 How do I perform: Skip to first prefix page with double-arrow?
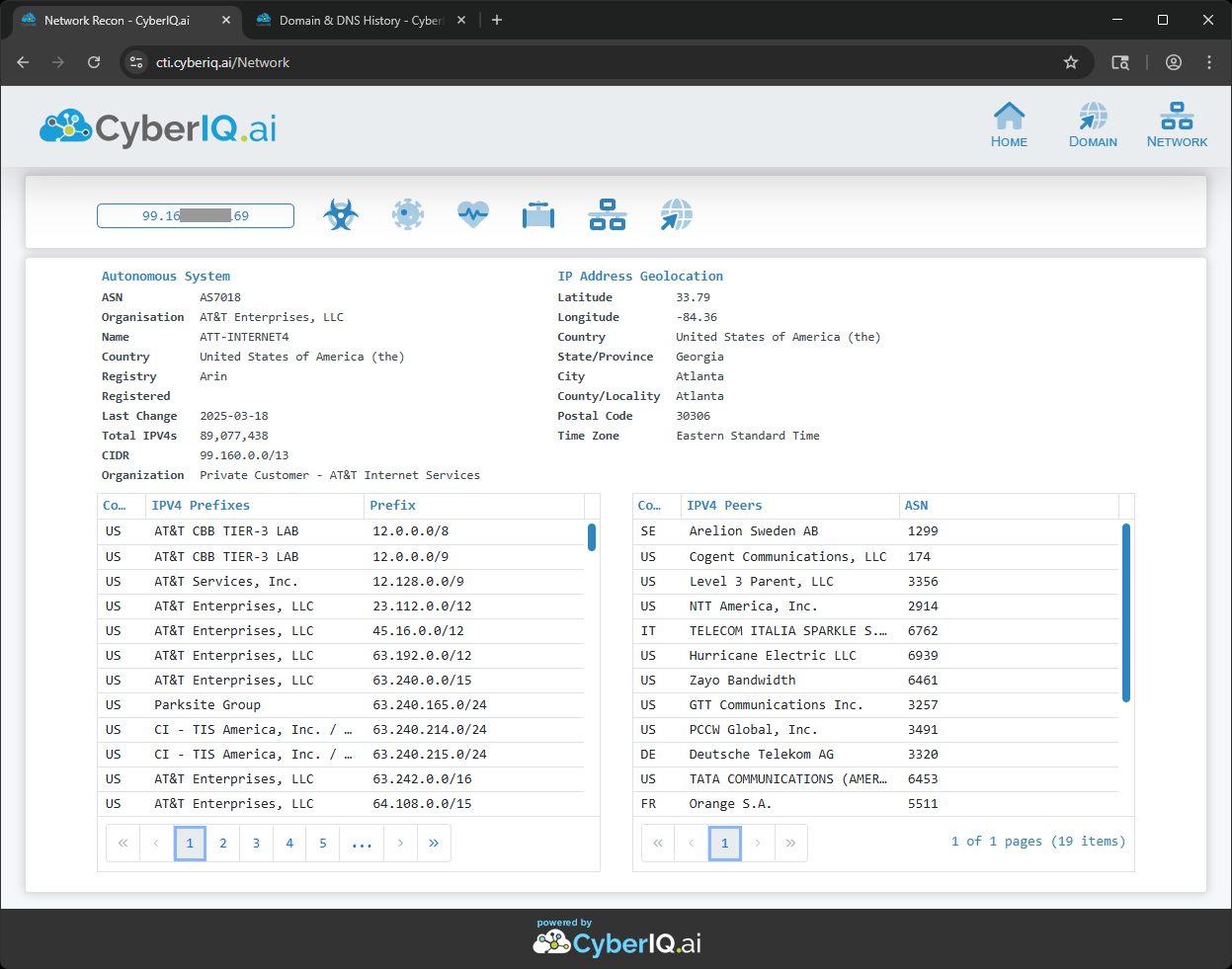(x=123, y=843)
